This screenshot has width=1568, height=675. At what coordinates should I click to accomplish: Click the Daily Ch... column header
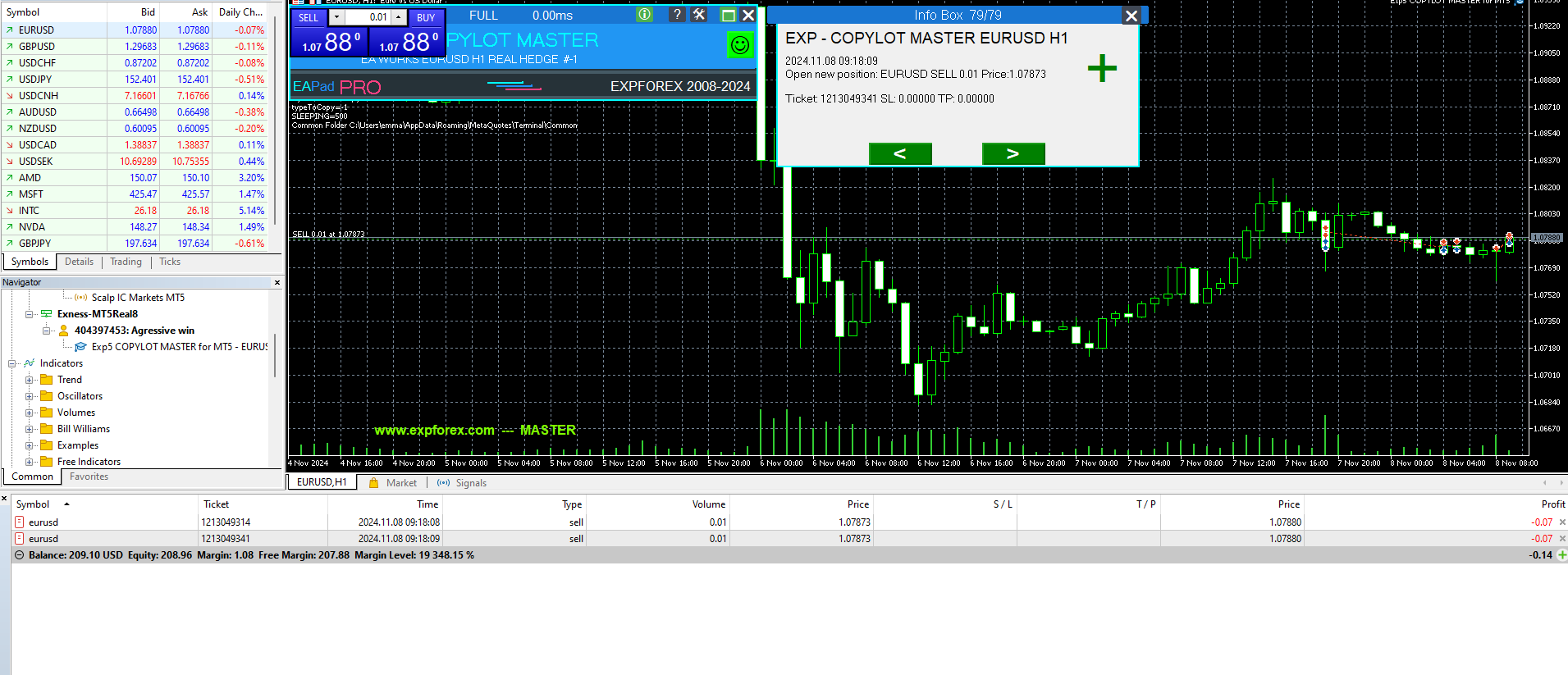click(241, 12)
